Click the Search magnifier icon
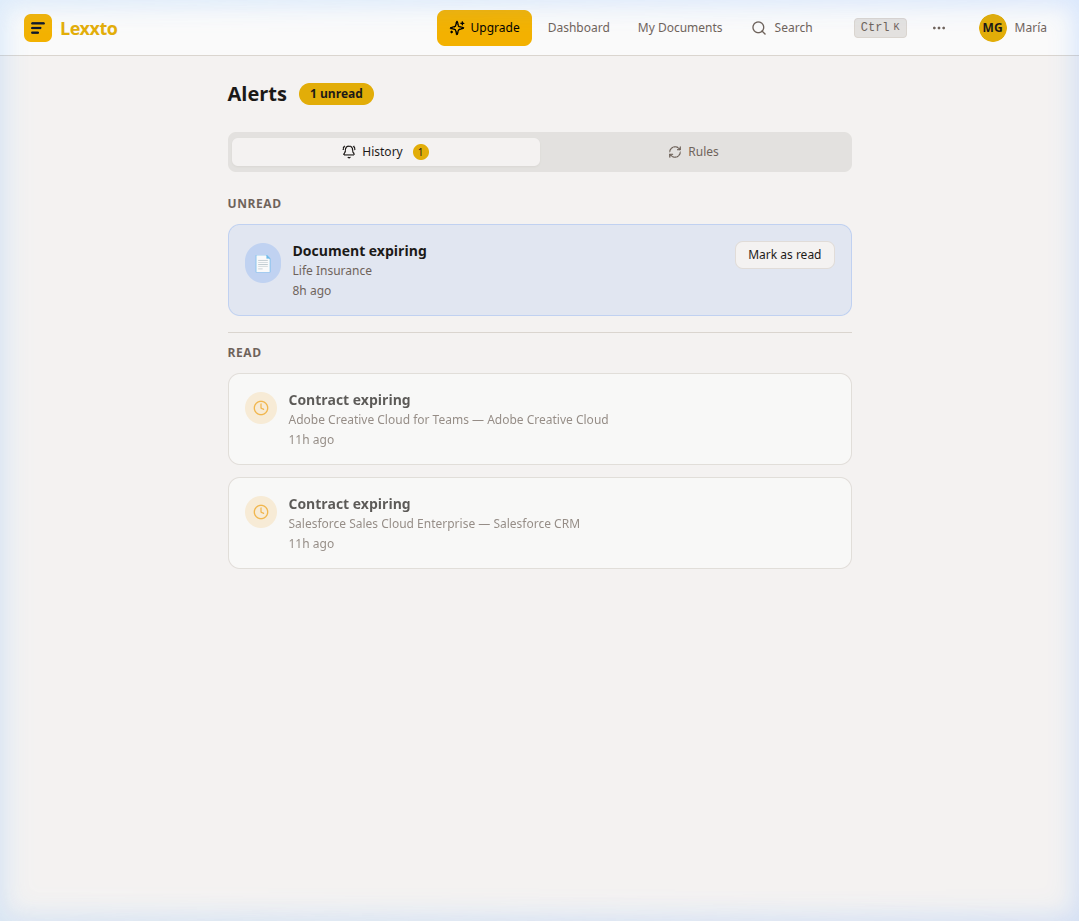This screenshot has height=921, width=1079. [x=759, y=28]
